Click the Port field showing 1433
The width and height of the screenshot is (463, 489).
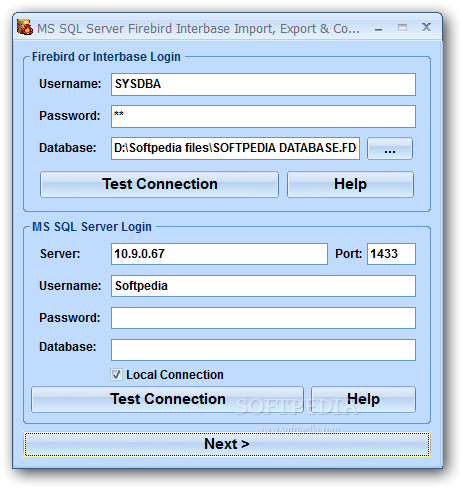point(391,254)
